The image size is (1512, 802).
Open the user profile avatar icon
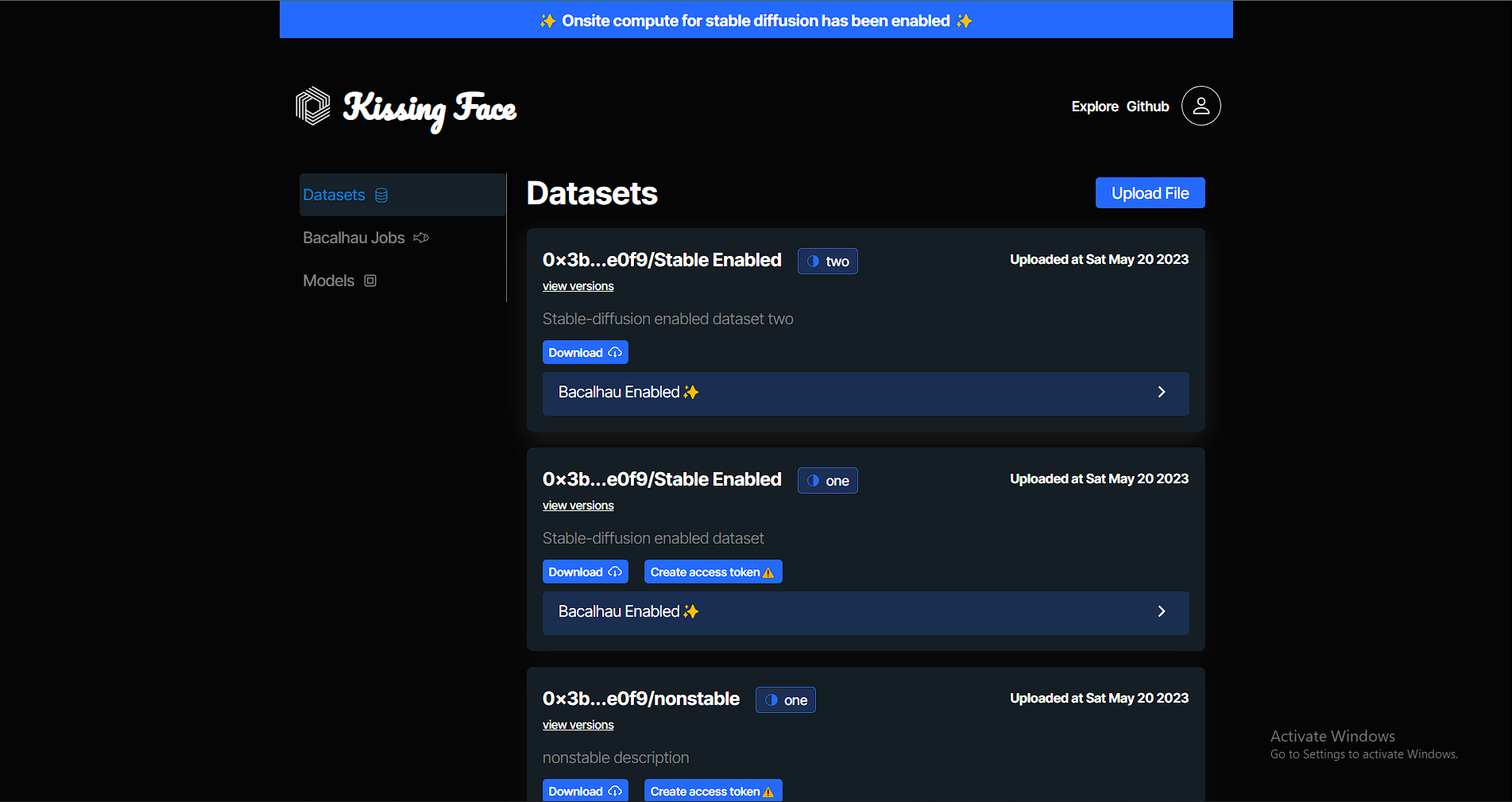(x=1201, y=106)
